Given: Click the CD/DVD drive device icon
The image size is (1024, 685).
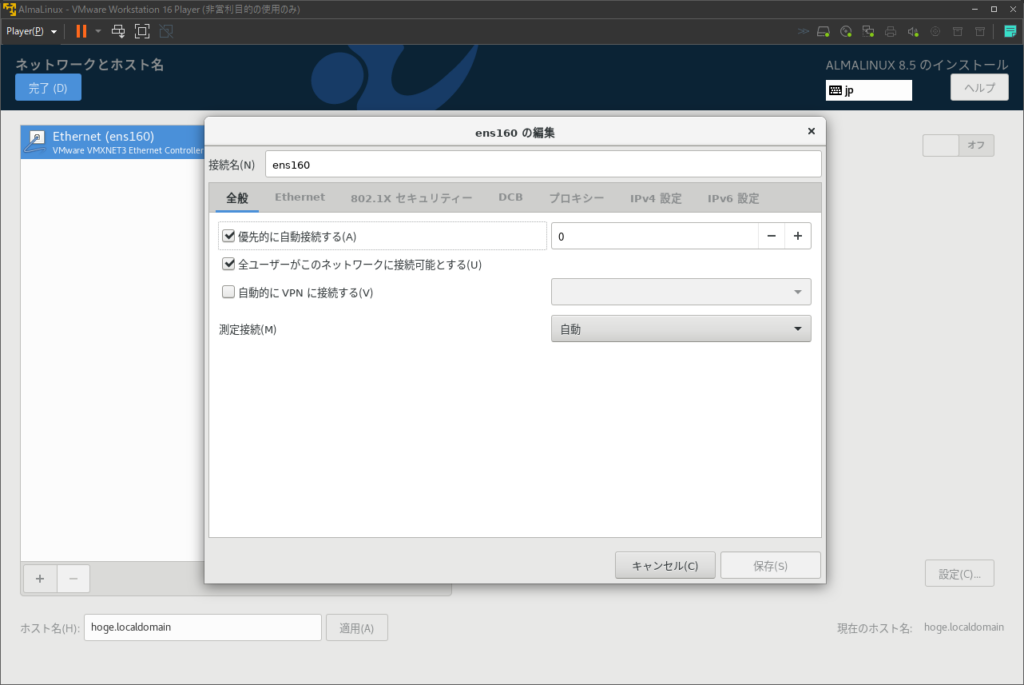Looking at the screenshot, I should click(846, 31).
